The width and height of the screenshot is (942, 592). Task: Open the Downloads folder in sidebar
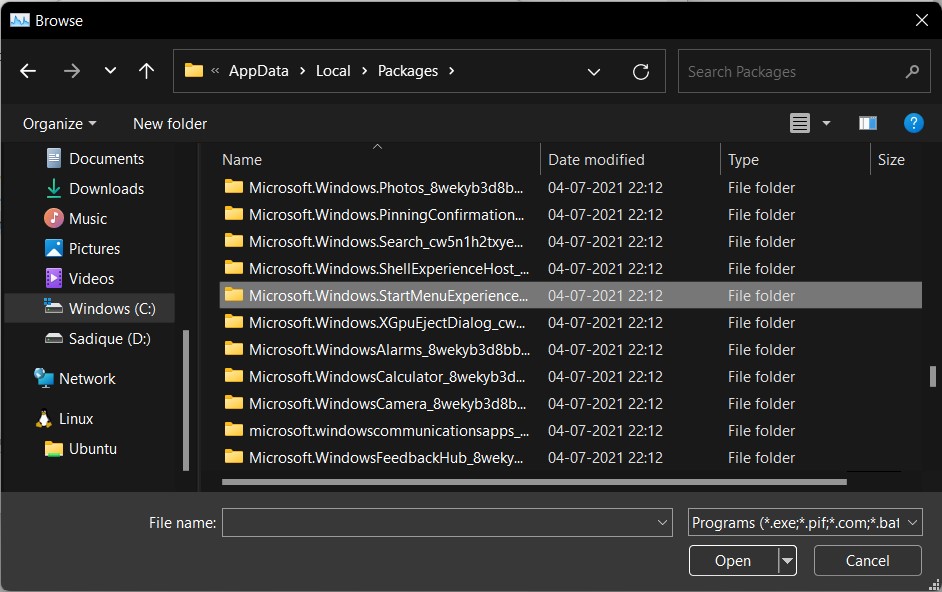(x=106, y=188)
